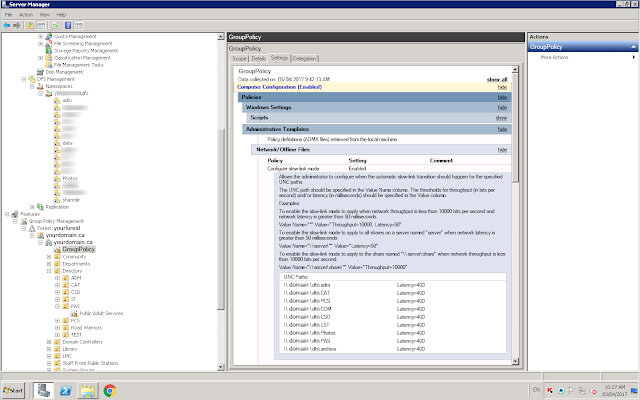Select the GroupPolicy item in the tree
Image resolution: width=640 pixels, height=400 pixels.
[x=78, y=249]
